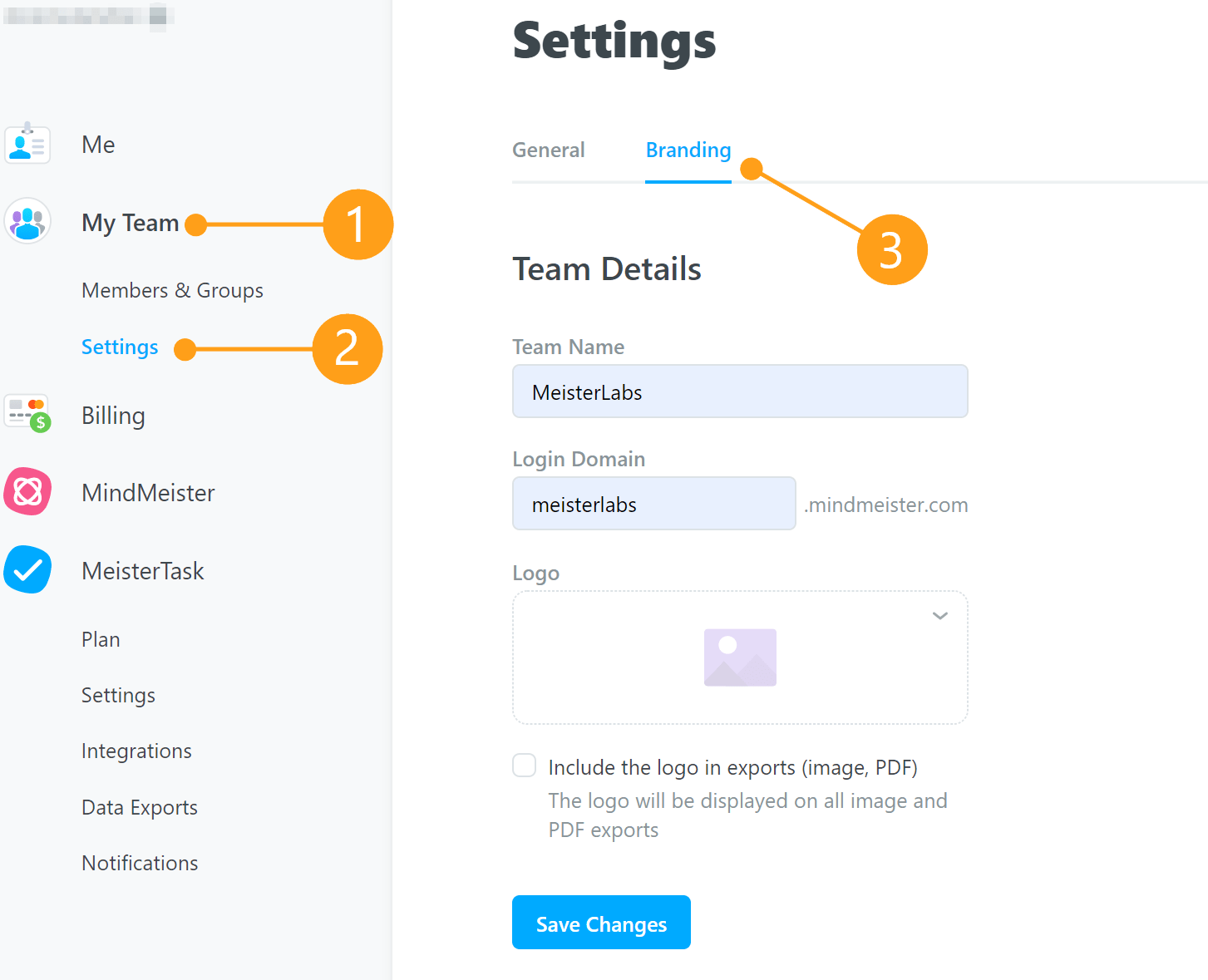
Task: Open Members & Groups in sidebar
Action: [x=172, y=290]
